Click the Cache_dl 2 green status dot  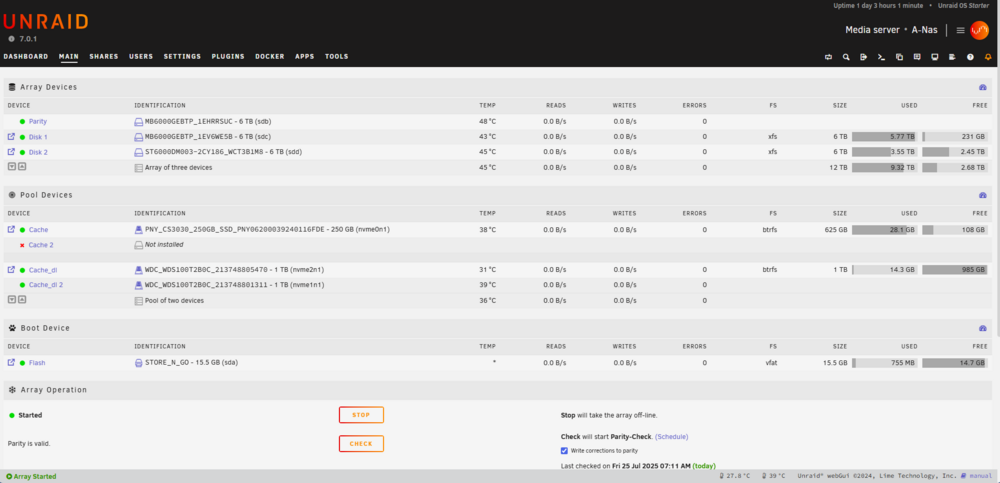22,285
